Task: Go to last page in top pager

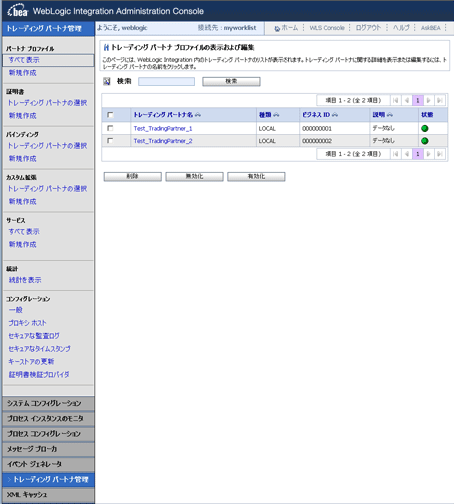Action: pyautogui.click(x=440, y=100)
